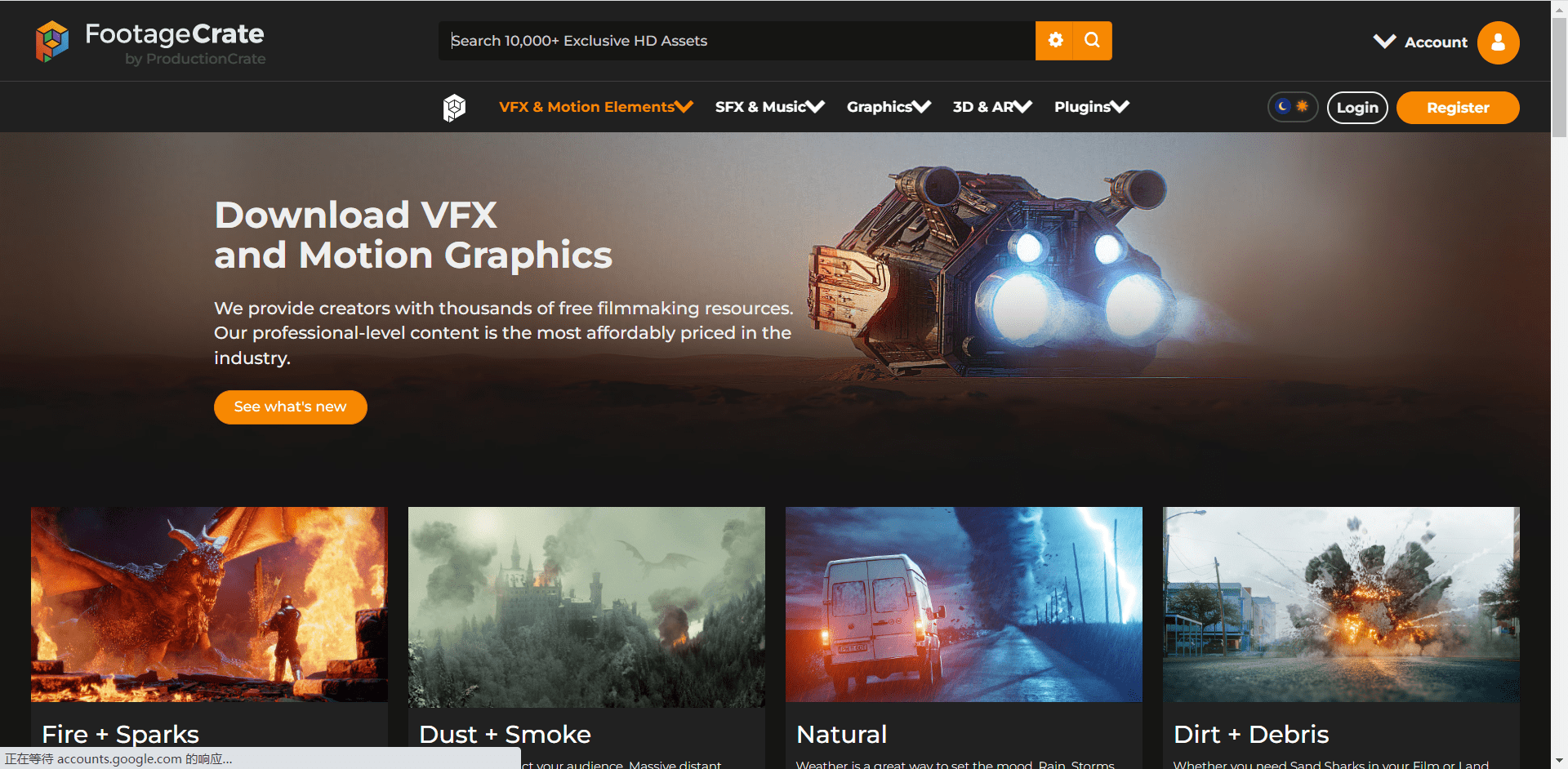Click the Fire + Sparks category title

click(121, 735)
